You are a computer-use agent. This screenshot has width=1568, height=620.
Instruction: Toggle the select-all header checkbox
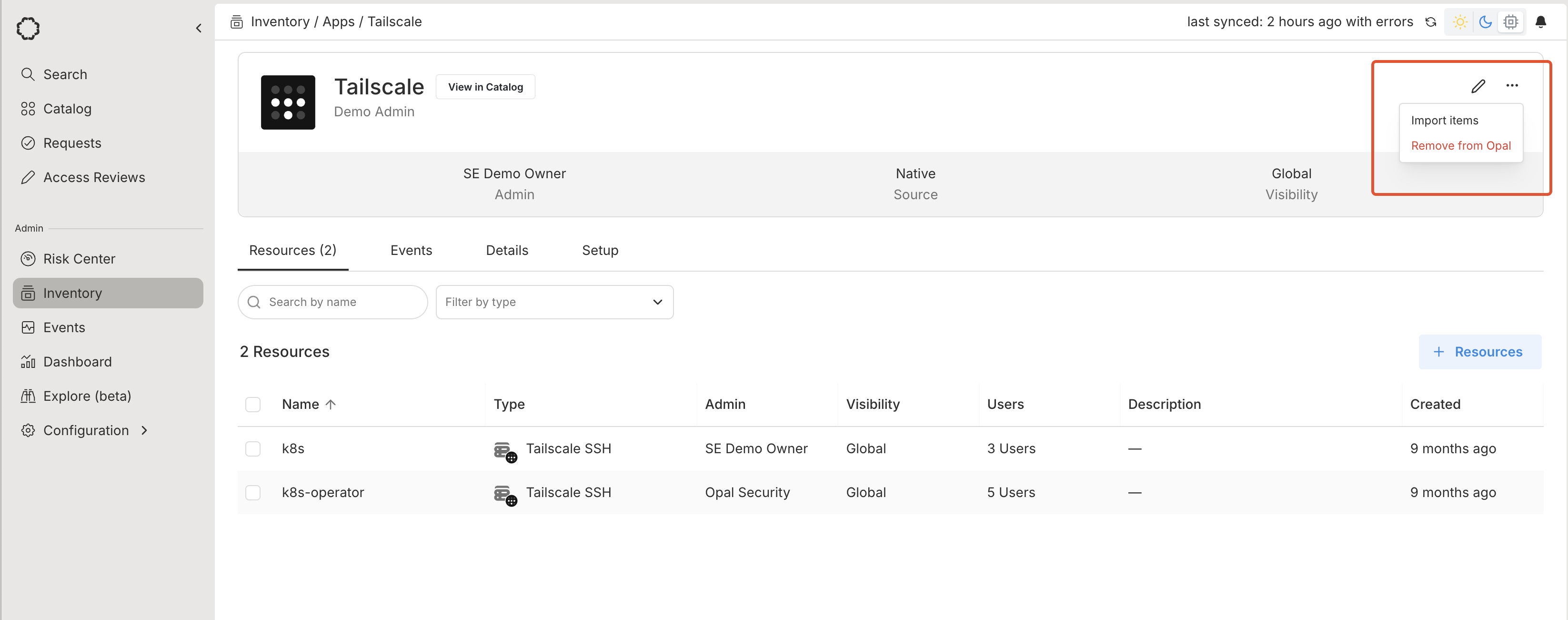(252, 405)
